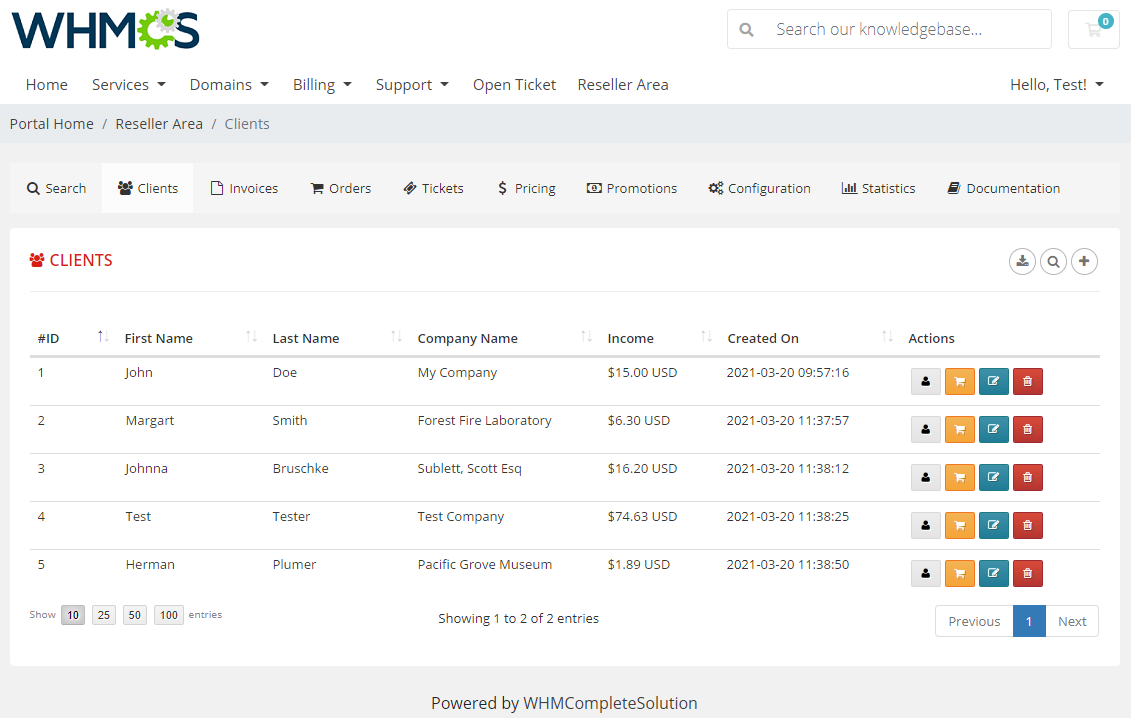Sort table by Company Name column
1131x718 pixels.
click(504, 338)
